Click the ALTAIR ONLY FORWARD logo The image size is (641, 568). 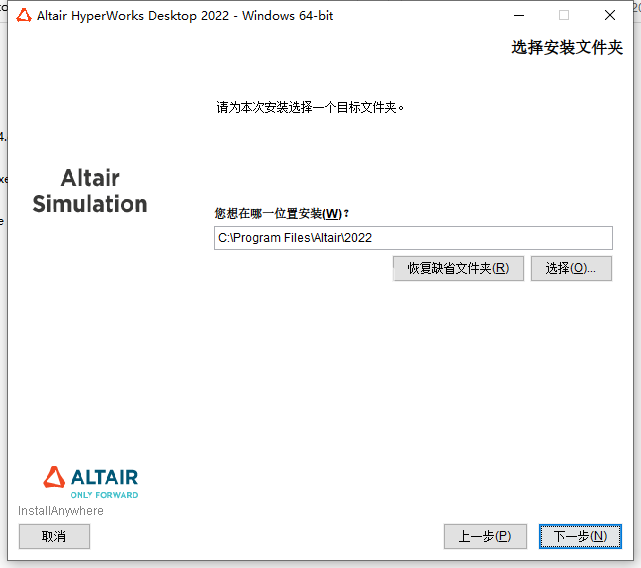(91, 483)
